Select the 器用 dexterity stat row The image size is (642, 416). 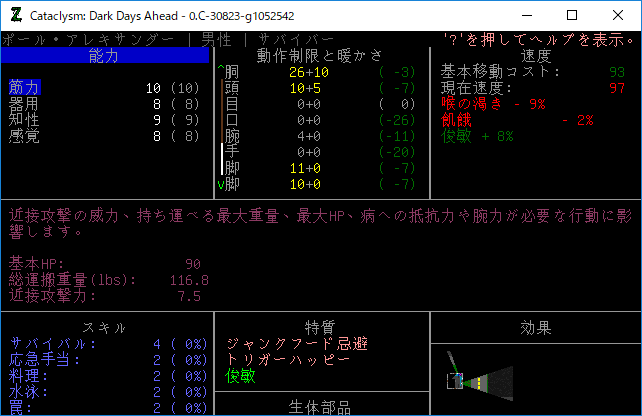[24, 104]
